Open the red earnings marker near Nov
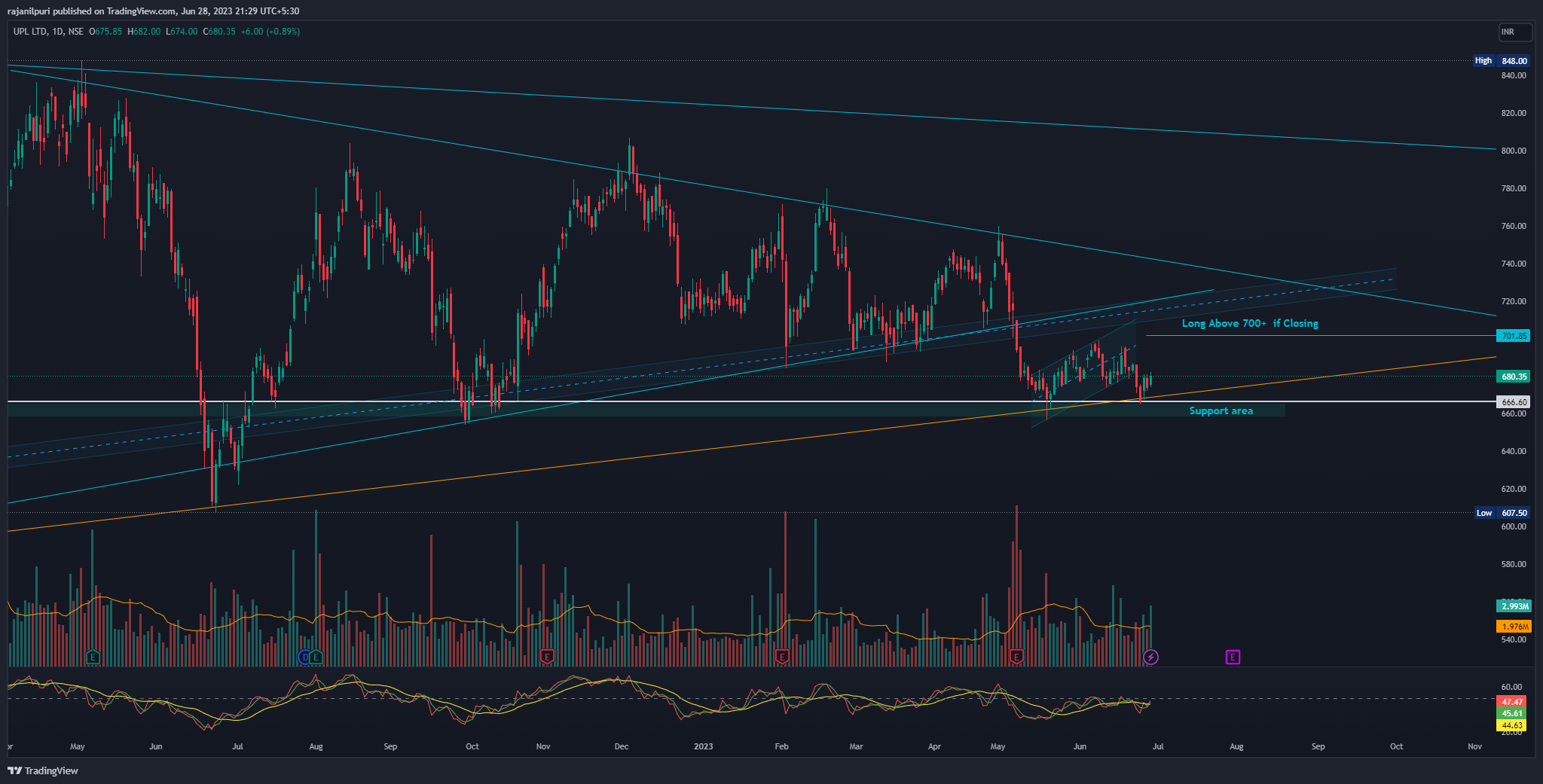 pos(547,657)
